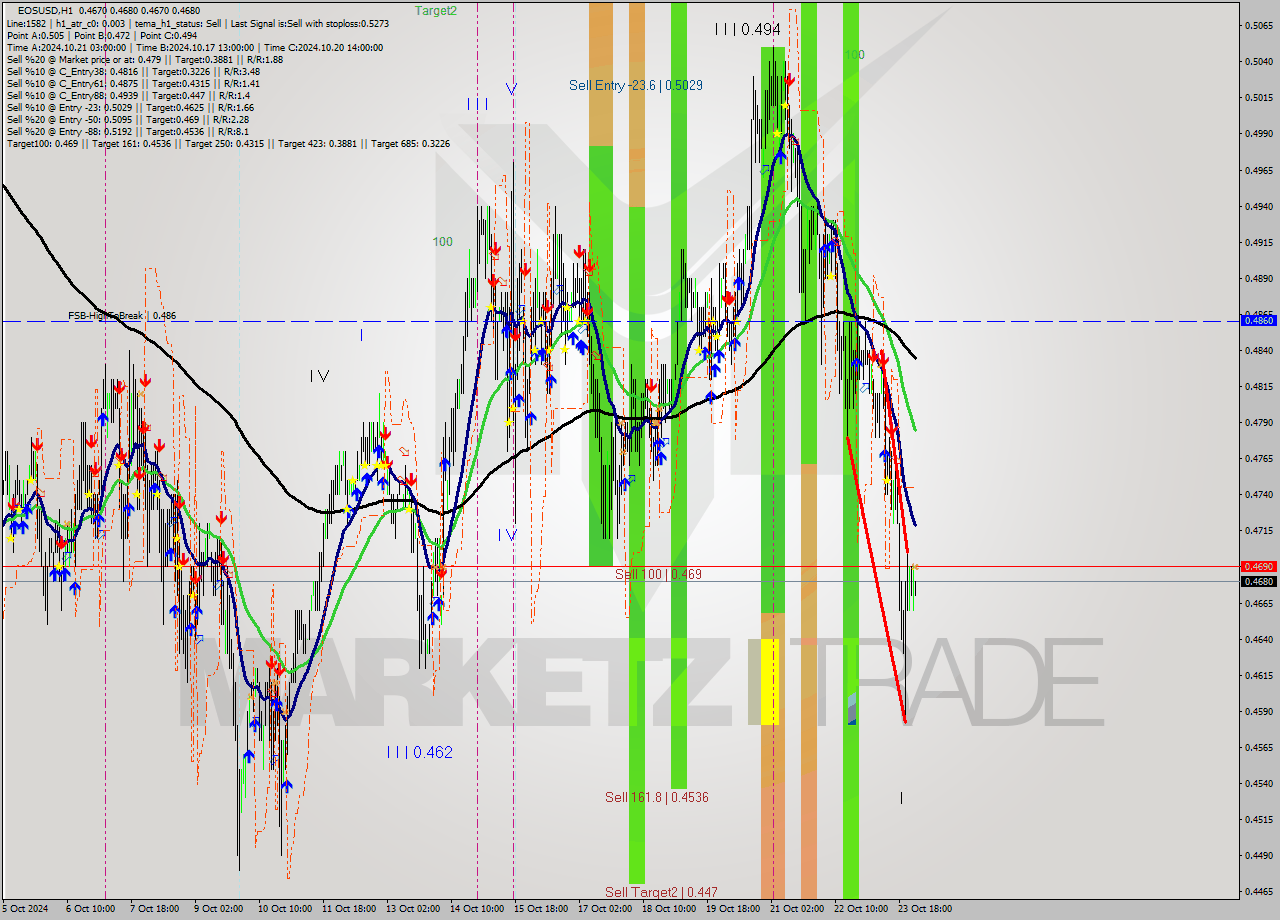The image size is (1280, 920).
Task: Click the '5 Oct 2024' time axis label
Action: click(25, 909)
